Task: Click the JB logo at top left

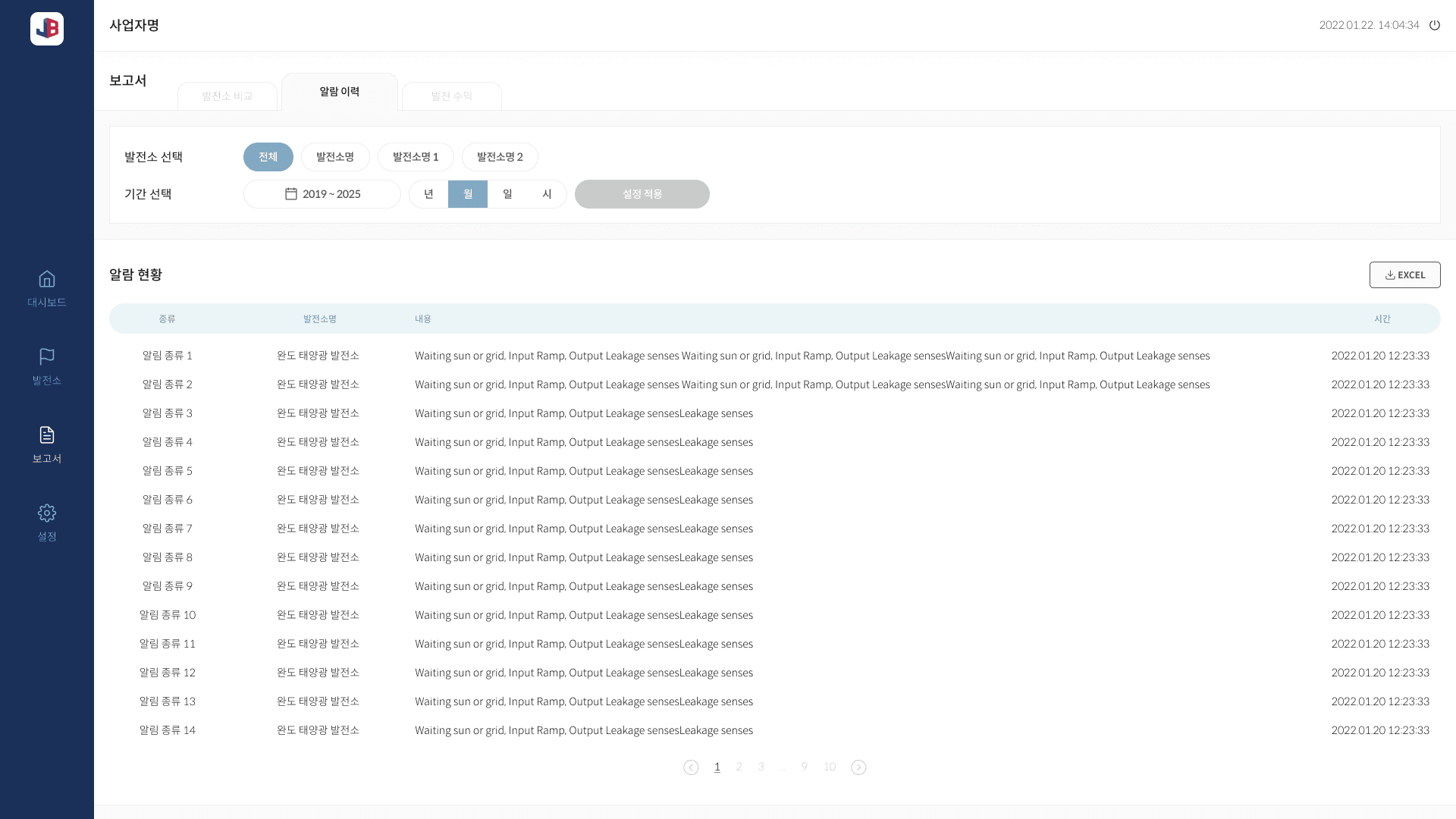Action: click(x=47, y=29)
